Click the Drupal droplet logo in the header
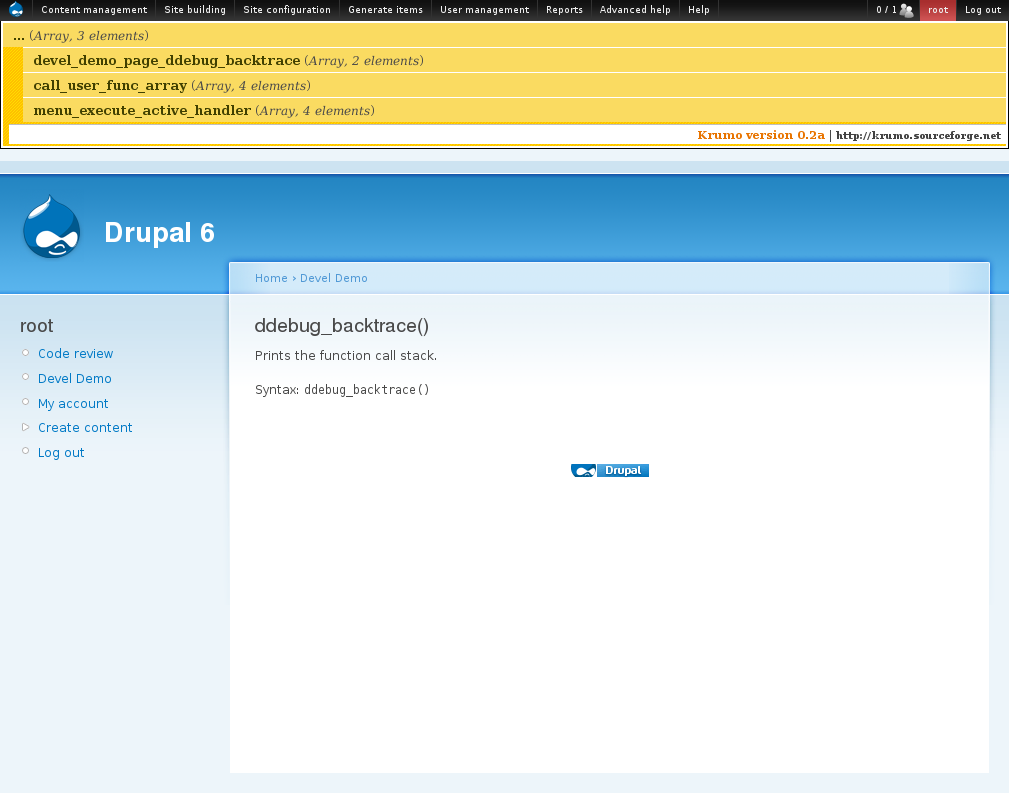 click(x=52, y=226)
